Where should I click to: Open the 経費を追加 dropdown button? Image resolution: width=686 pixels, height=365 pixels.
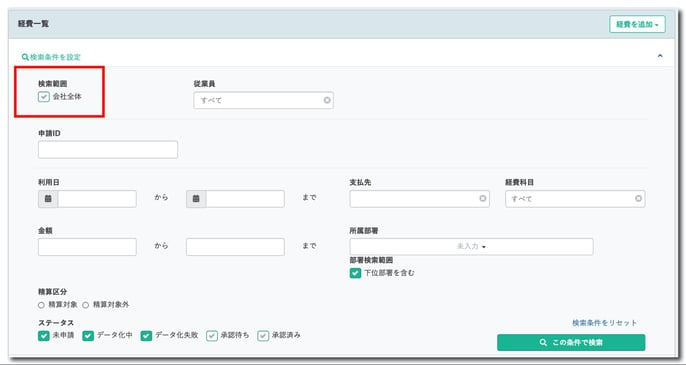click(x=637, y=25)
